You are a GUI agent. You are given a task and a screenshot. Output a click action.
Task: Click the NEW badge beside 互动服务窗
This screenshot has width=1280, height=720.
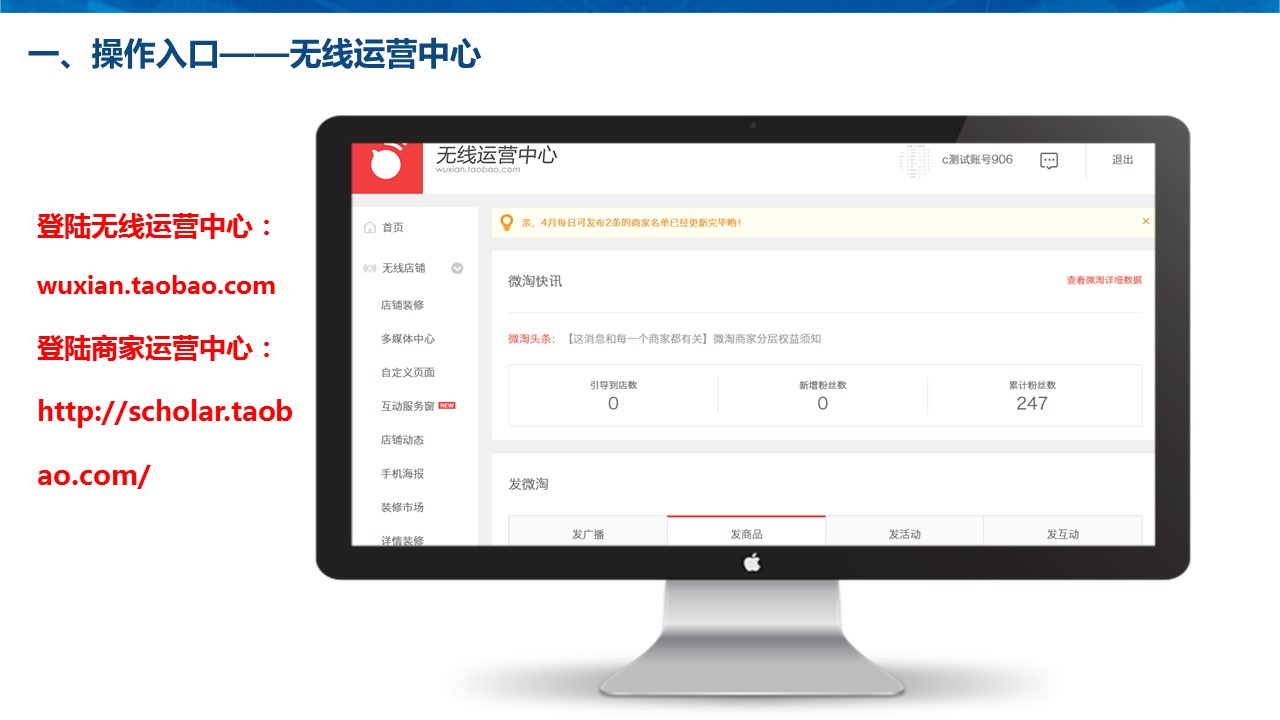pyautogui.click(x=447, y=406)
